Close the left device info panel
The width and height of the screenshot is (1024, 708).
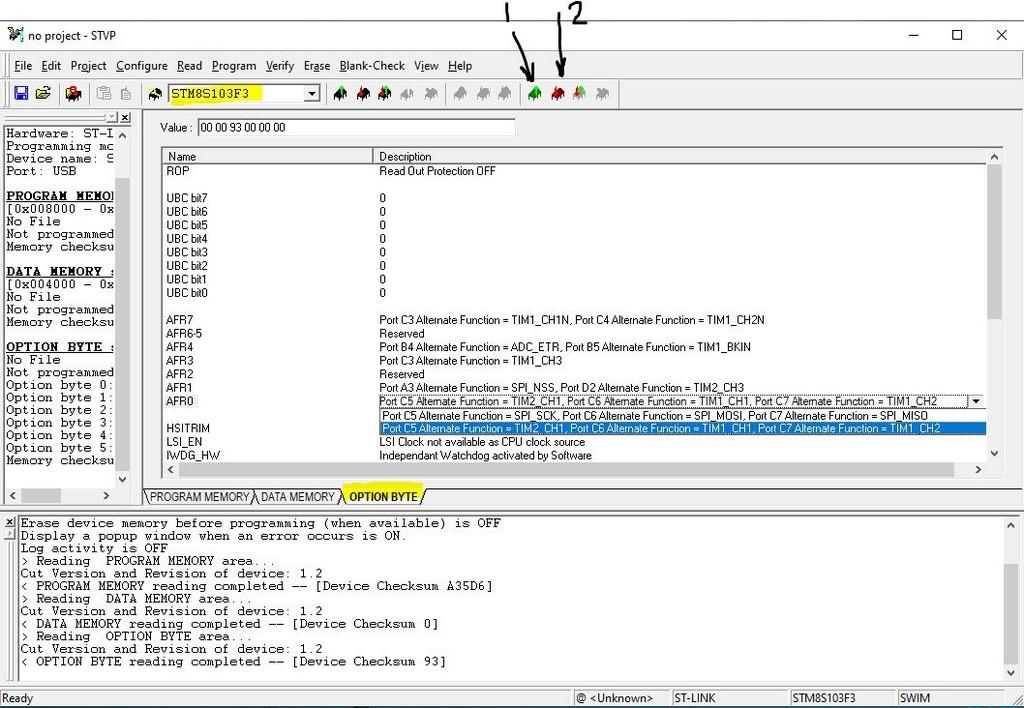tap(124, 118)
